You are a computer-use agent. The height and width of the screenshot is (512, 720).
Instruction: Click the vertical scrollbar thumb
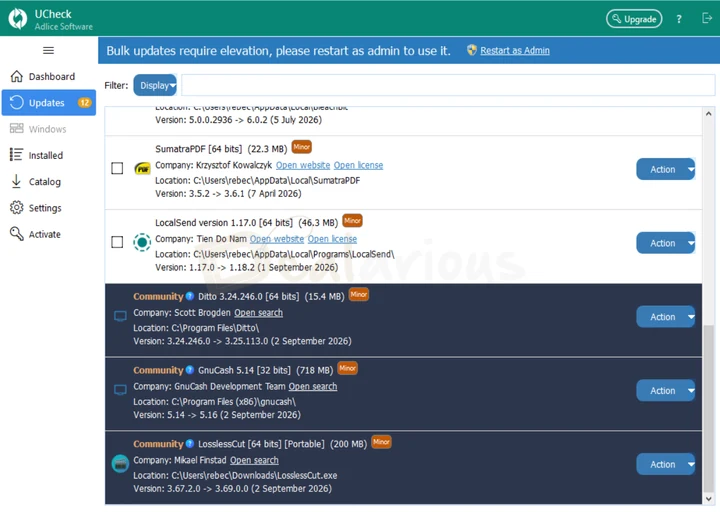pyautogui.click(x=709, y=408)
